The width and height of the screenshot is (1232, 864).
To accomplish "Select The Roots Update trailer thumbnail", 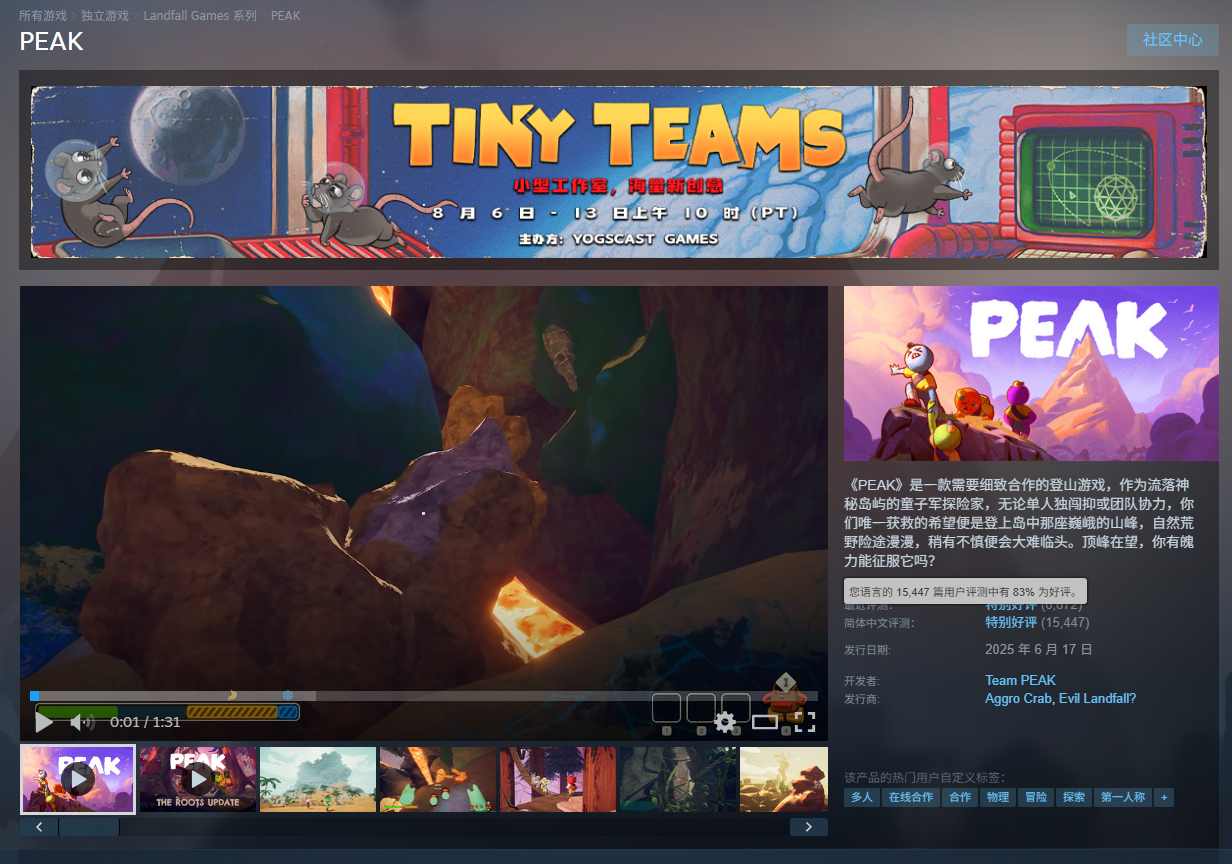I will point(198,778).
